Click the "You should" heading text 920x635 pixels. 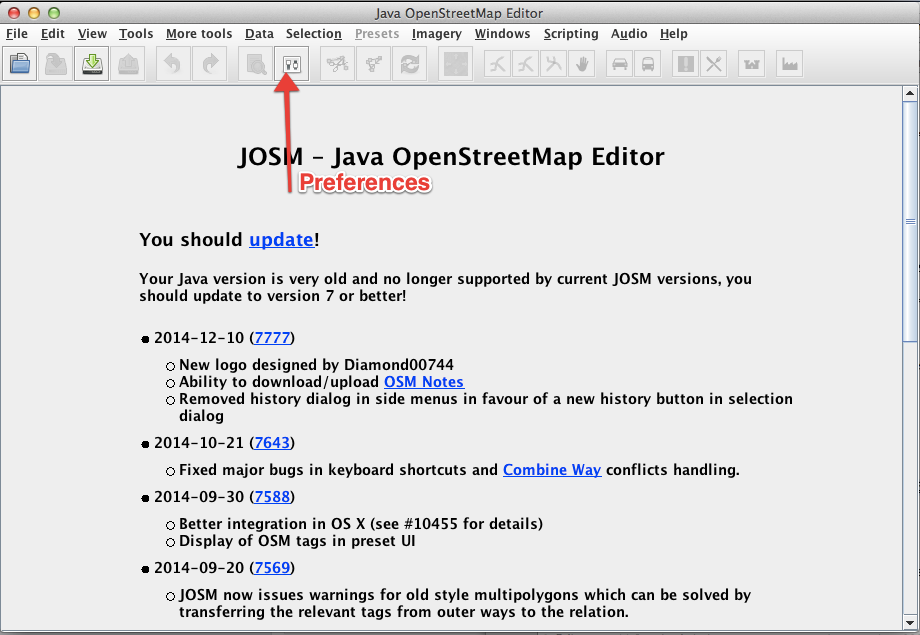pyautogui.click(x=191, y=240)
